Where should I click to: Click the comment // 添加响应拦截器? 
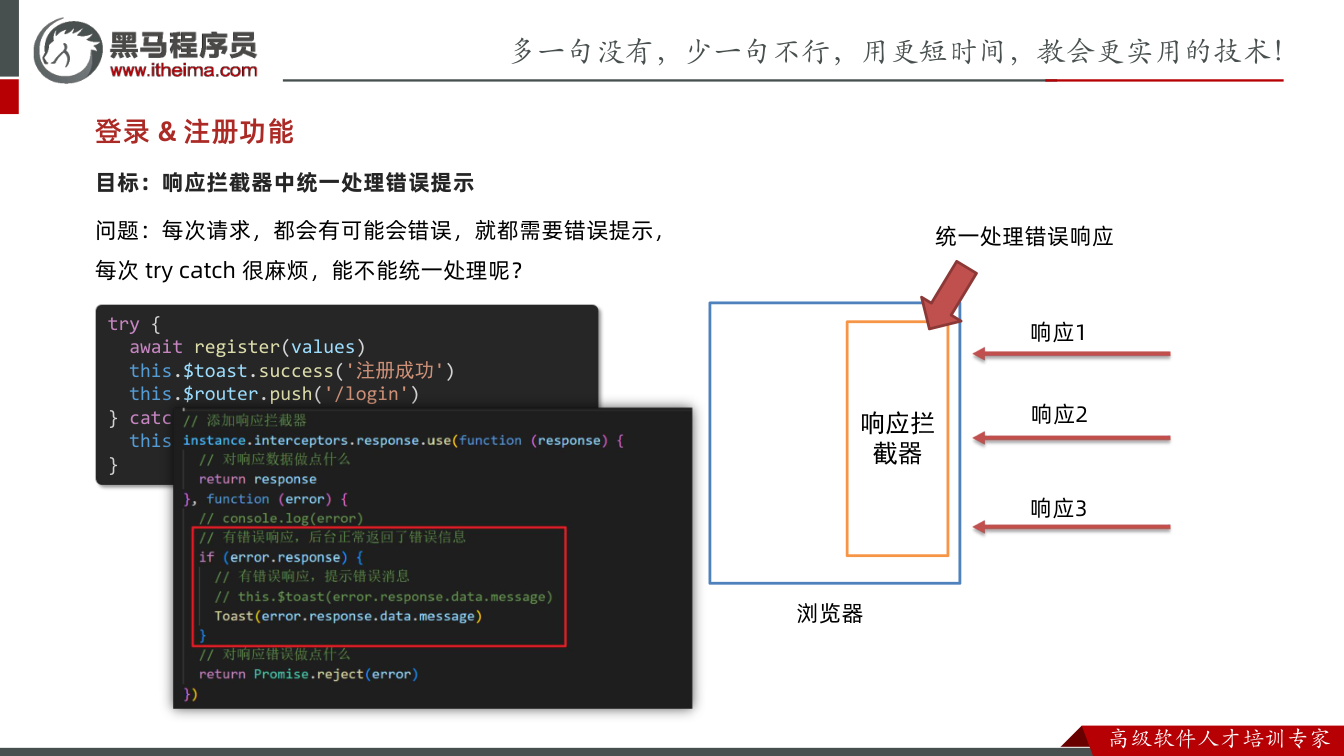[245, 420]
